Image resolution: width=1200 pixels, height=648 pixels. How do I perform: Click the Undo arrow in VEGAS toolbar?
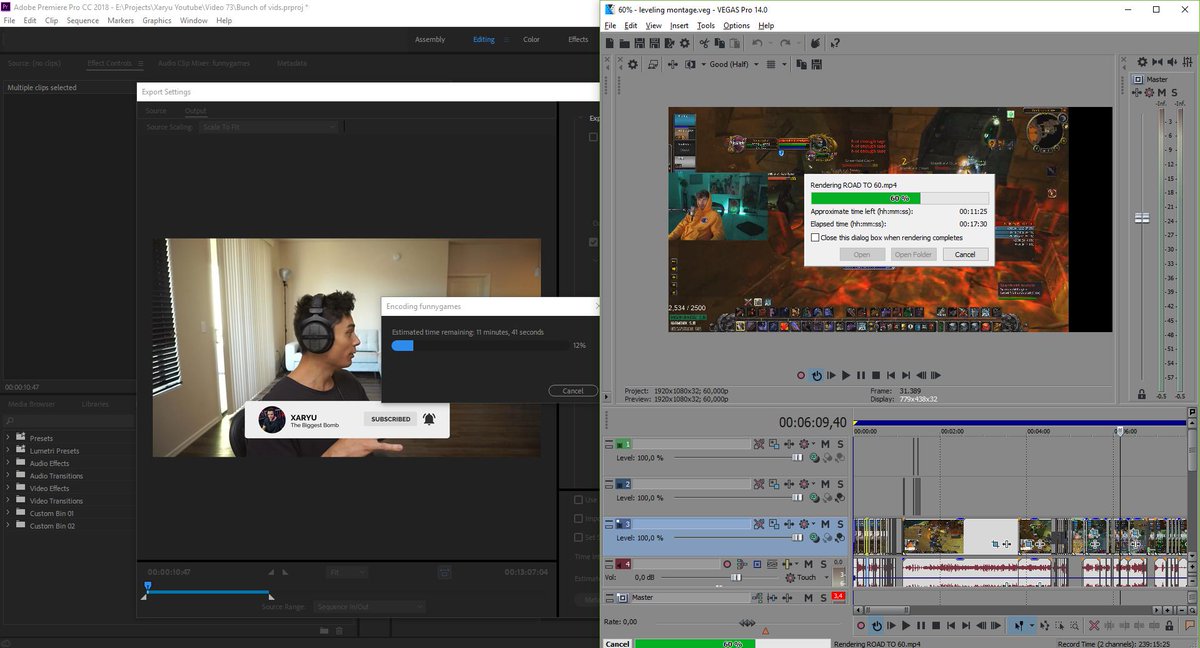[x=757, y=43]
